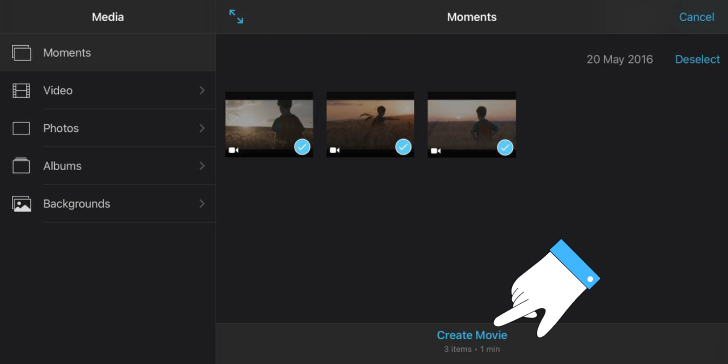The image size is (728, 364).
Task: Open the Video category
Action: [108, 91]
